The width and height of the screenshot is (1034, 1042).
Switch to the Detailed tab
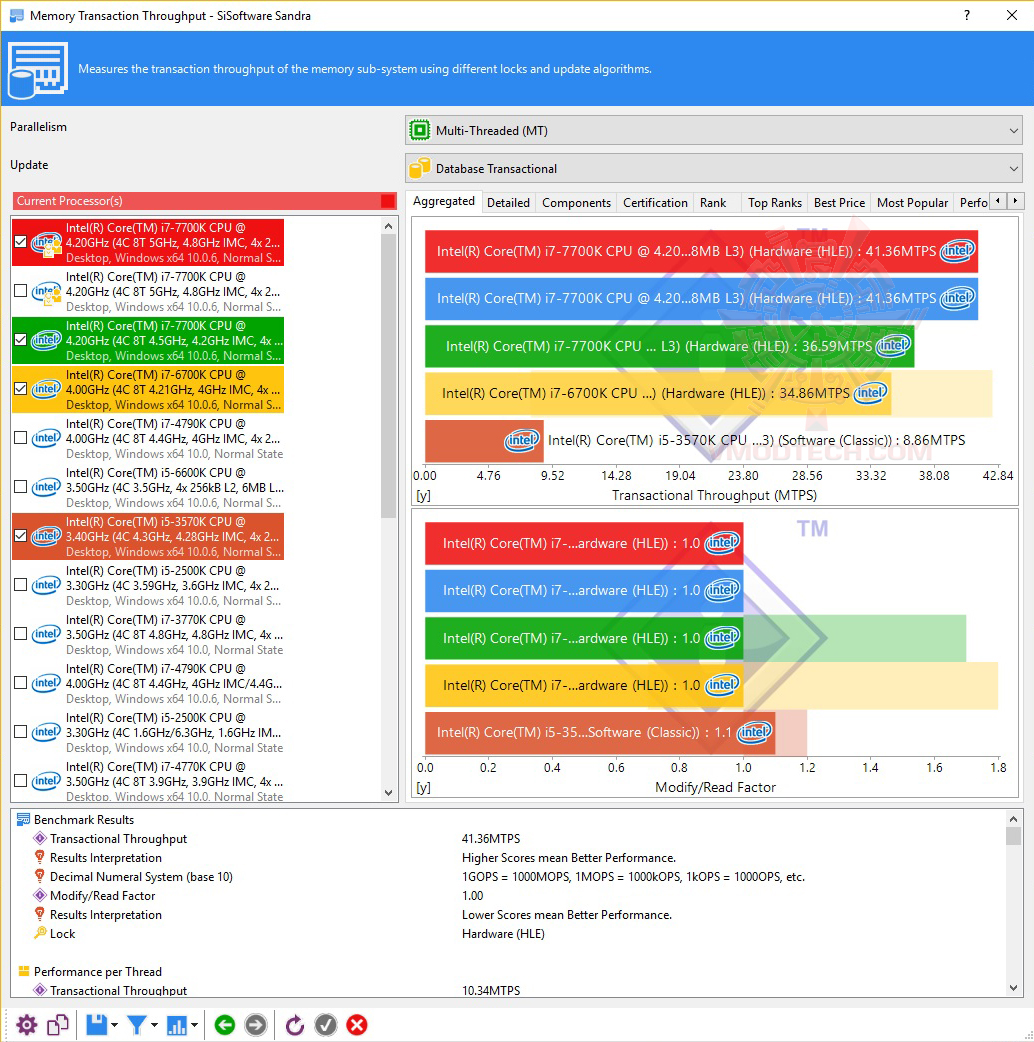[508, 203]
